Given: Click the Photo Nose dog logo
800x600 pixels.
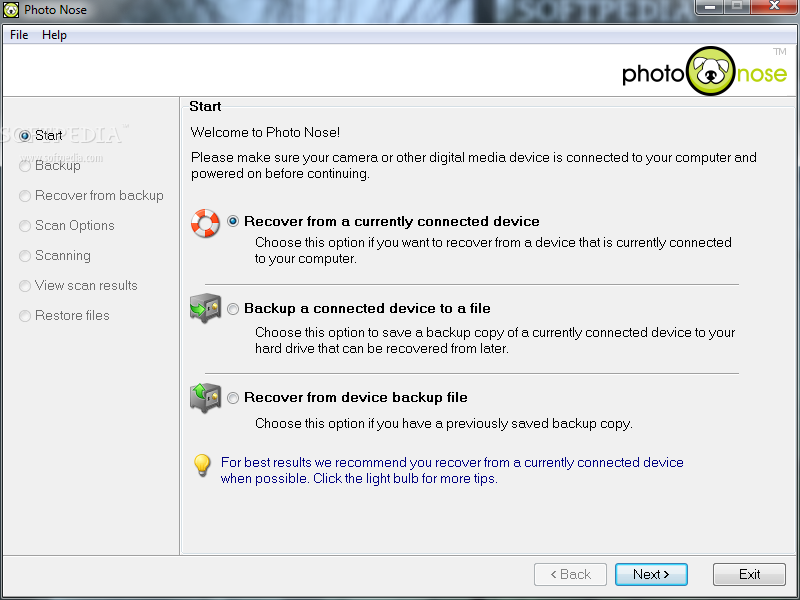Looking at the screenshot, I should pos(710,71).
